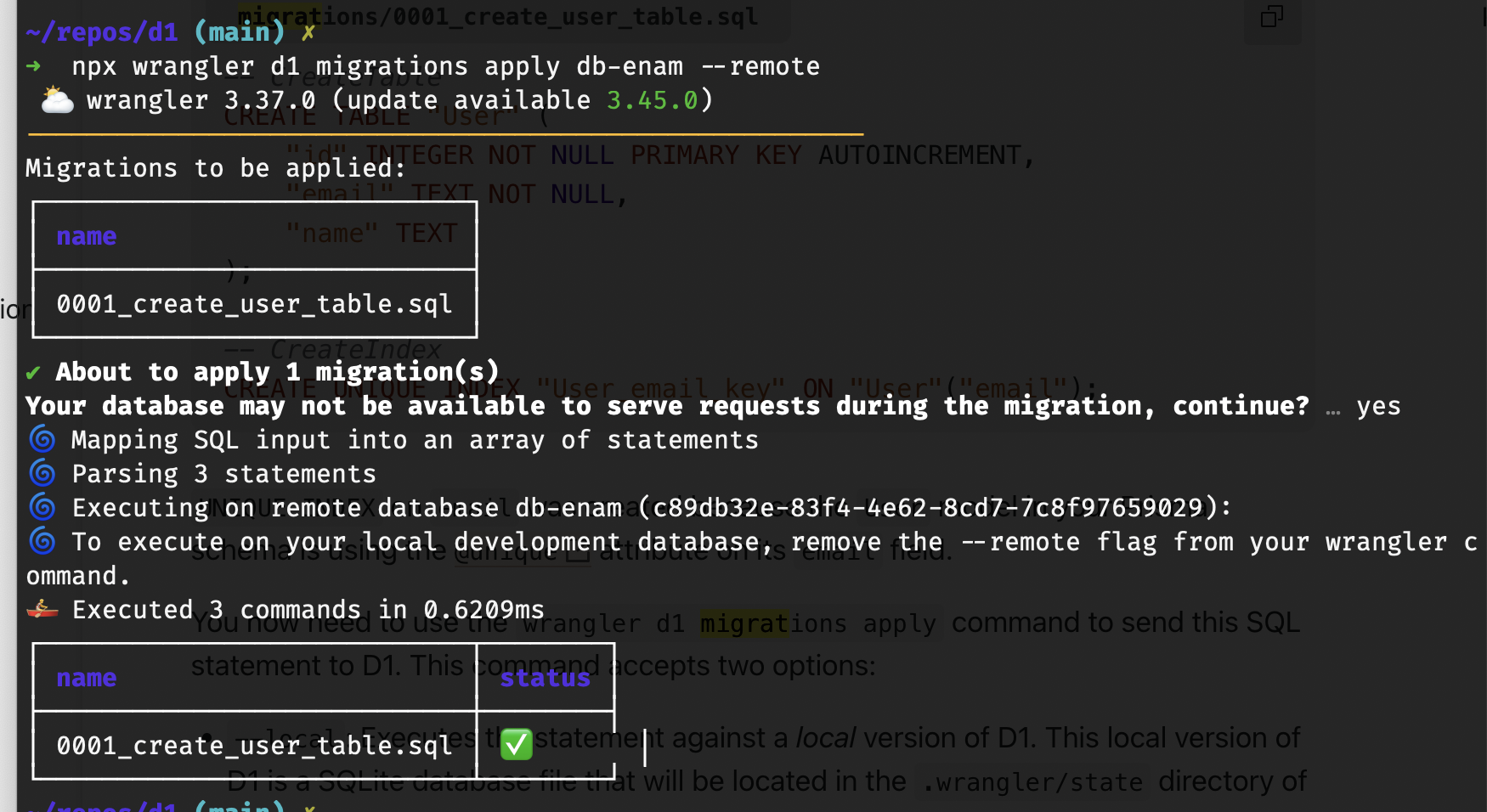The height and width of the screenshot is (812, 1487).
Task: Click the spiral icon beside "Parsing 3 statements"
Action: (42, 474)
